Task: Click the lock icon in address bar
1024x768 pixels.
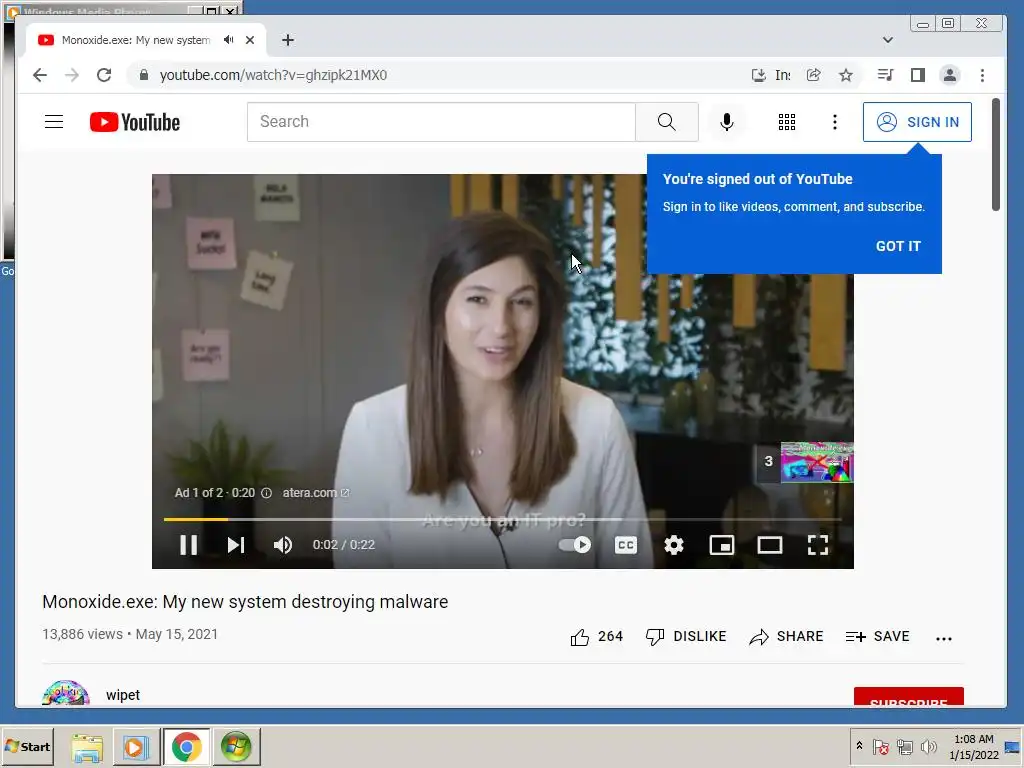Action: click(x=144, y=75)
